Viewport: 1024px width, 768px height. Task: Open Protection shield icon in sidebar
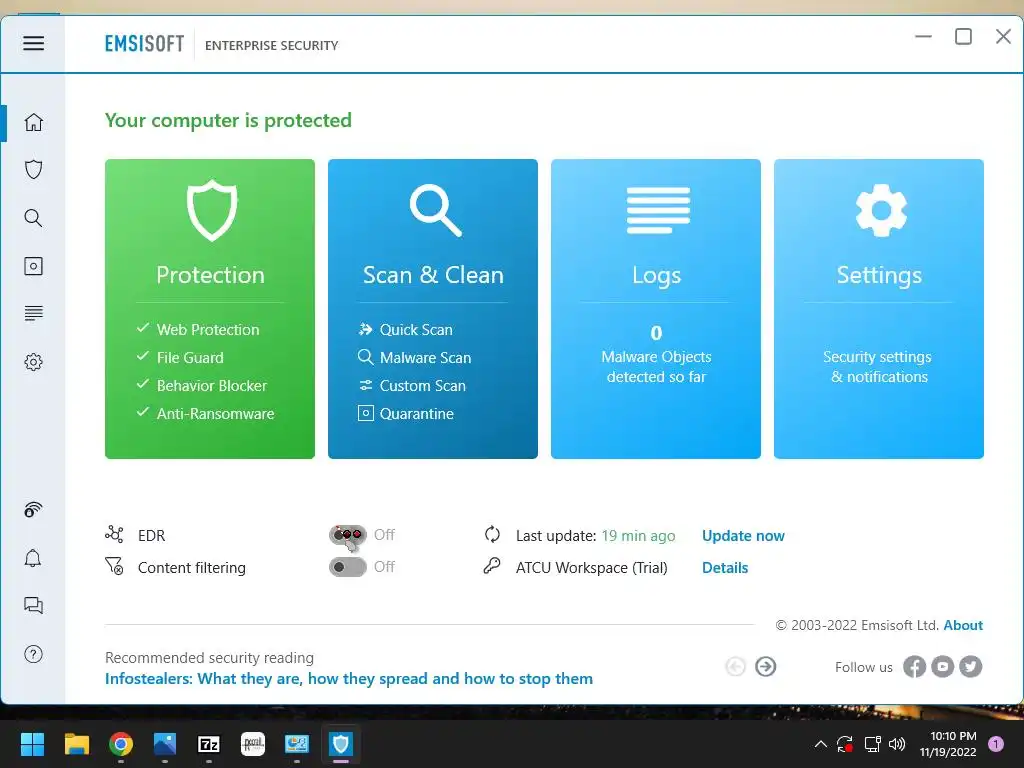tap(33, 170)
